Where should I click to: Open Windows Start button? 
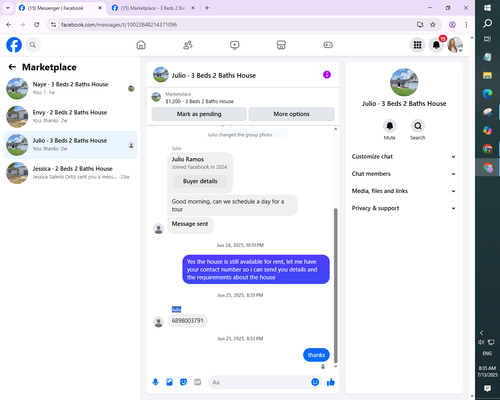(487, 8)
